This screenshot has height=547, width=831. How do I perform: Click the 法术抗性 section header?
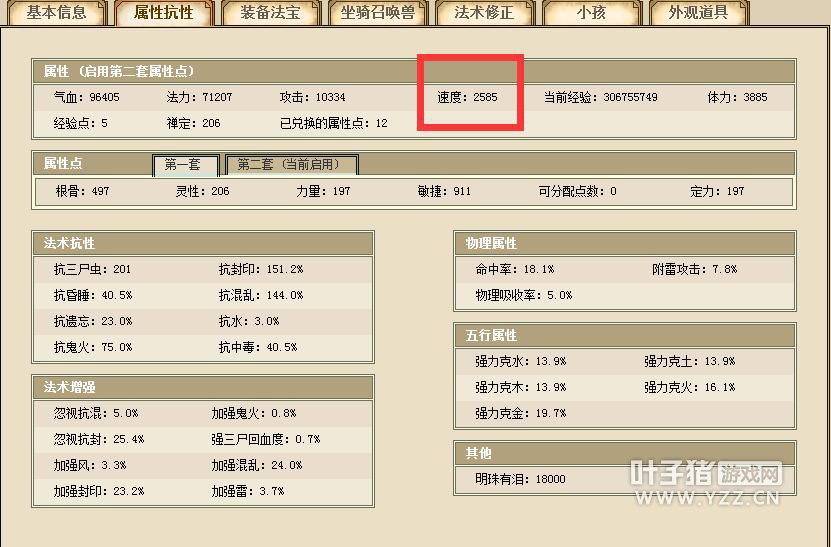70,243
